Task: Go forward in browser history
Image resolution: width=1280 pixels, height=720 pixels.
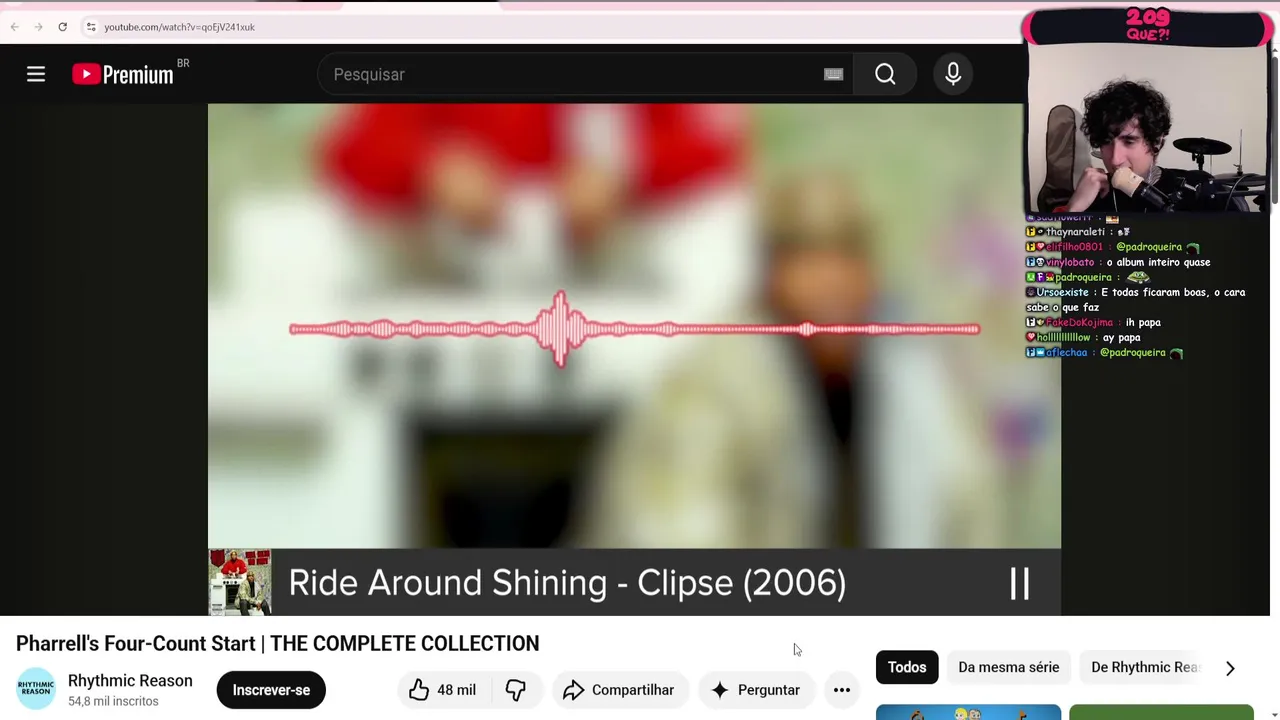Action: pos(38,27)
